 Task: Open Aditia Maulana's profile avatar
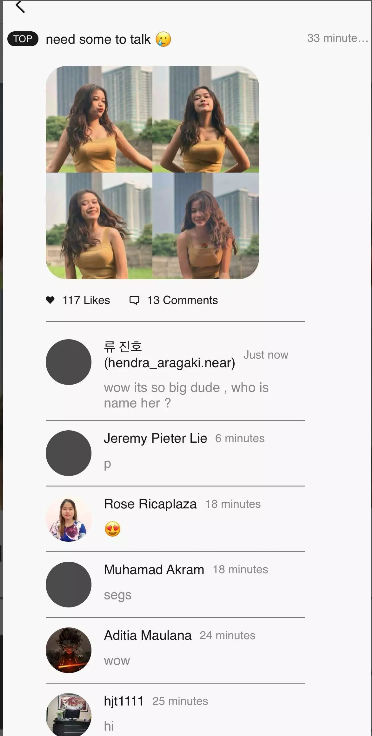[x=68, y=650]
